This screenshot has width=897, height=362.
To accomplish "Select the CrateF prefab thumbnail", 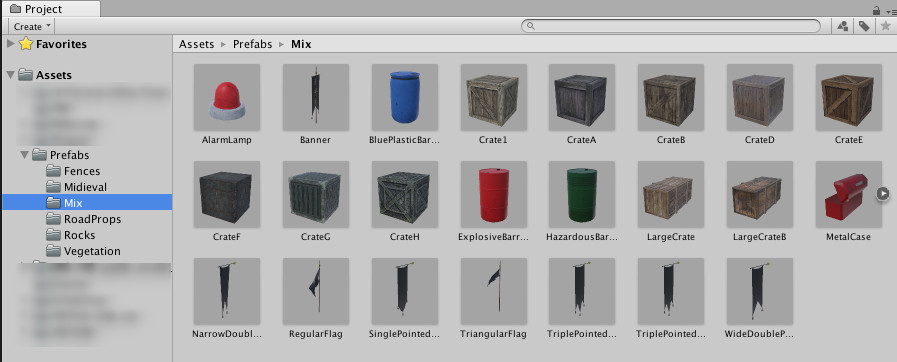I will pyautogui.click(x=227, y=194).
